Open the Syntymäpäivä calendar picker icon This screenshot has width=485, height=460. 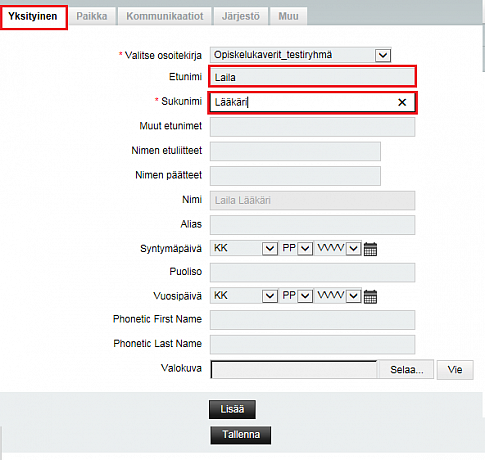pos(370,249)
